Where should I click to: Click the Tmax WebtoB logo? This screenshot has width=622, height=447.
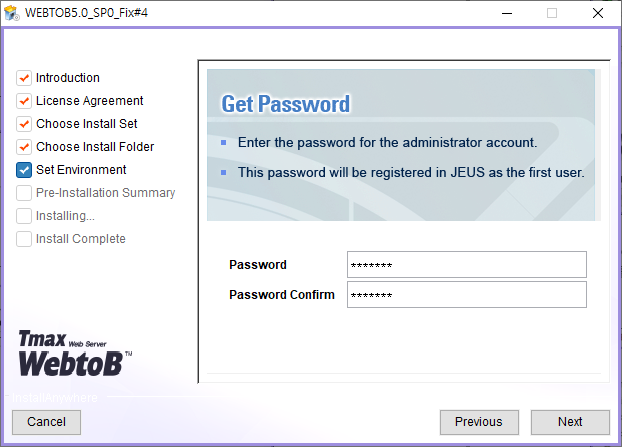pyautogui.click(x=75, y=353)
